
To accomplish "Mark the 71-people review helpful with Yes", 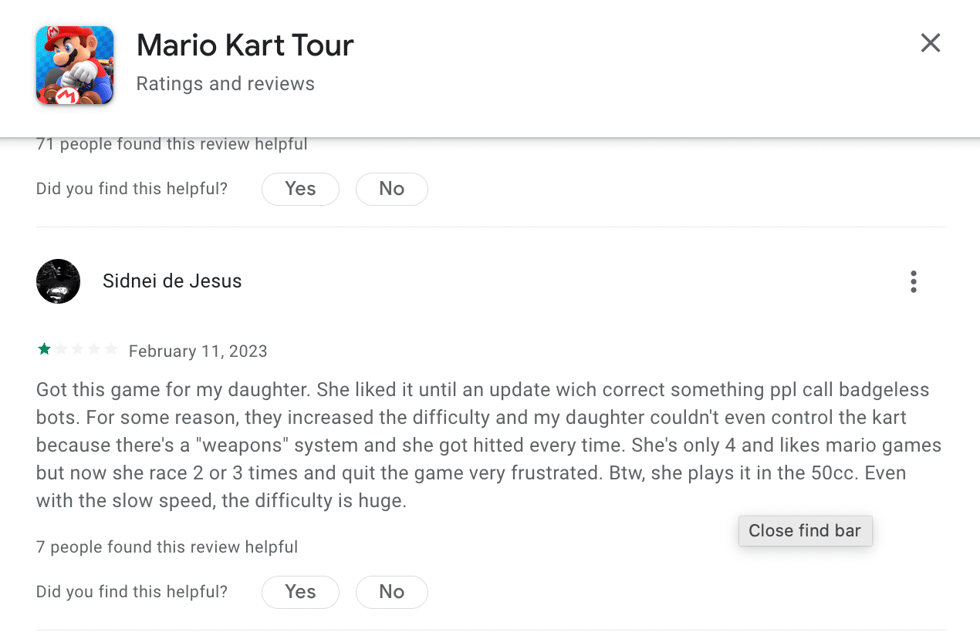I will click(301, 189).
